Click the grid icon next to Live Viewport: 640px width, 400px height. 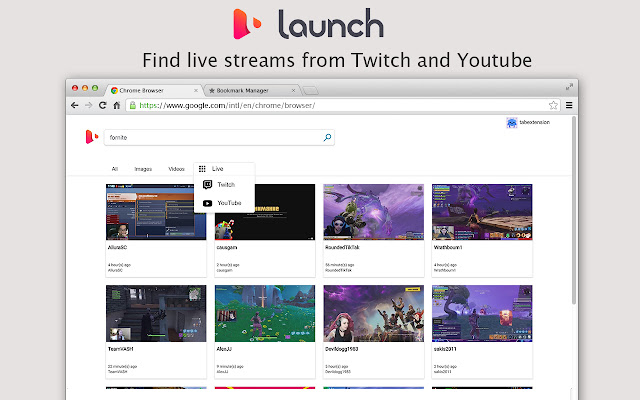click(x=202, y=169)
